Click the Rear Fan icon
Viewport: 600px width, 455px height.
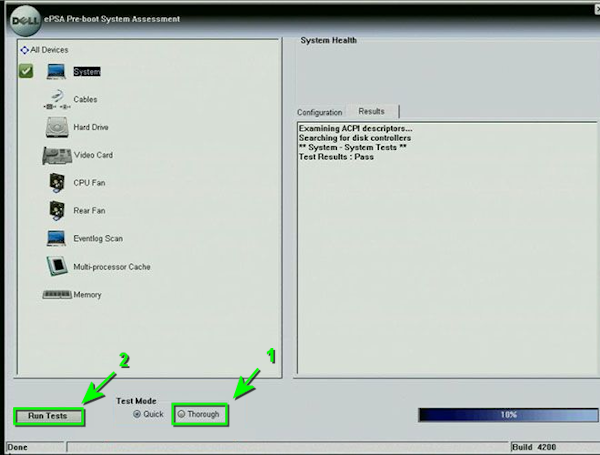coord(57,210)
